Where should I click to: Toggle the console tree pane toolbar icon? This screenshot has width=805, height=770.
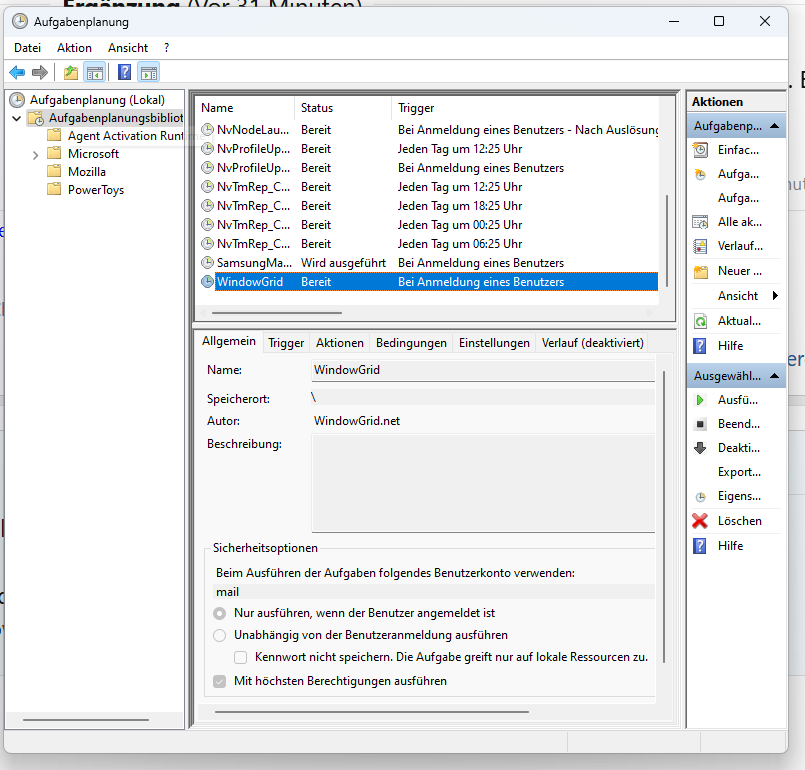click(95, 72)
